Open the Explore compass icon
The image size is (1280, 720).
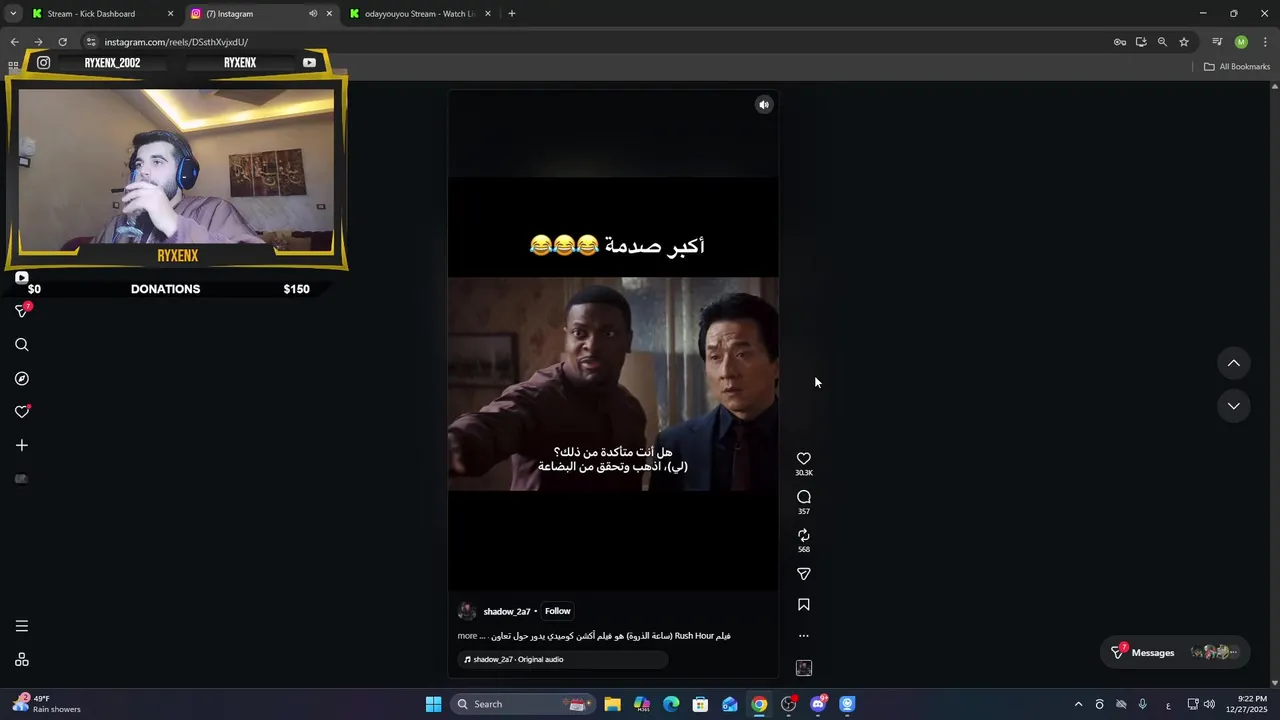coord(22,379)
